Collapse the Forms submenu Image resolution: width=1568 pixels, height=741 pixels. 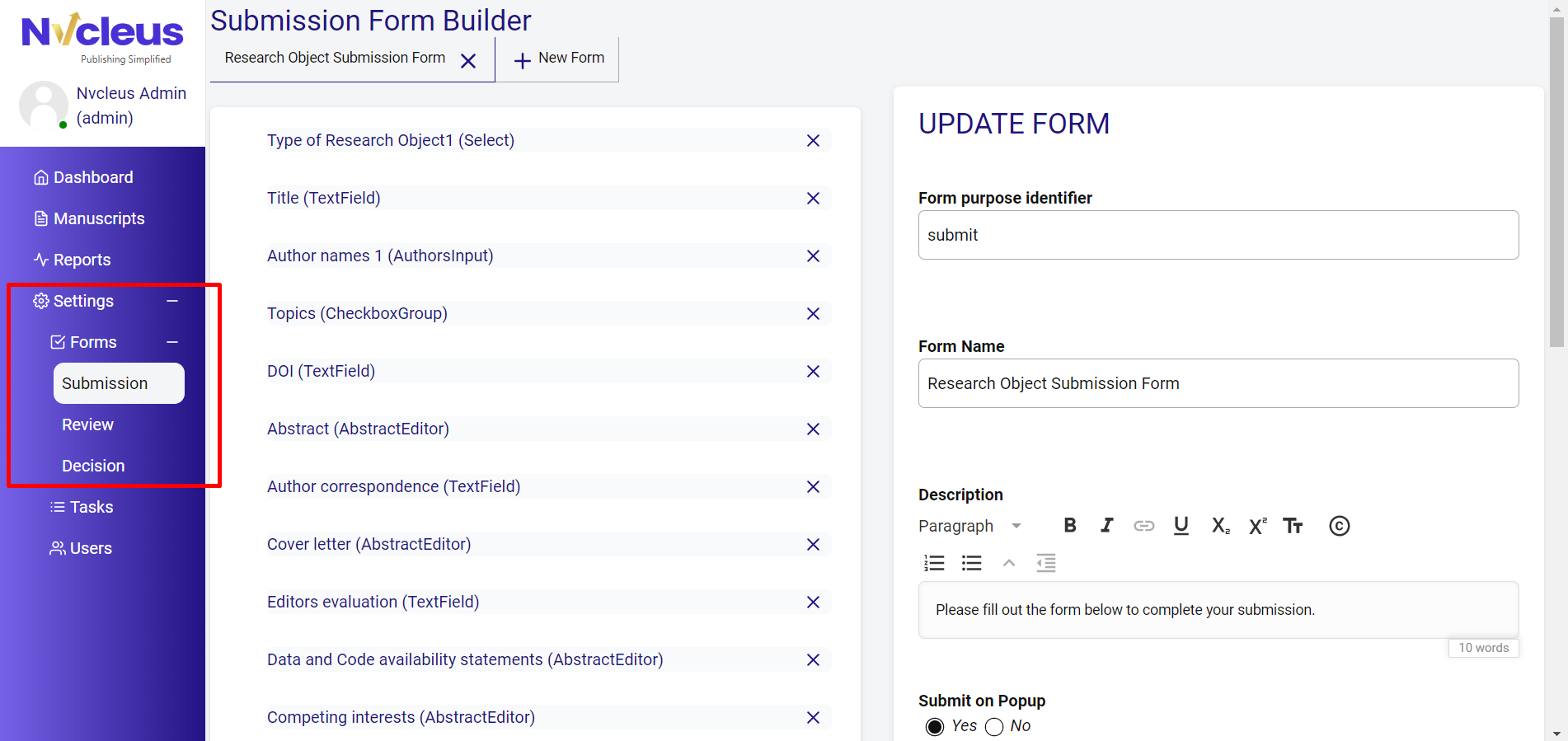click(x=172, y=342)
